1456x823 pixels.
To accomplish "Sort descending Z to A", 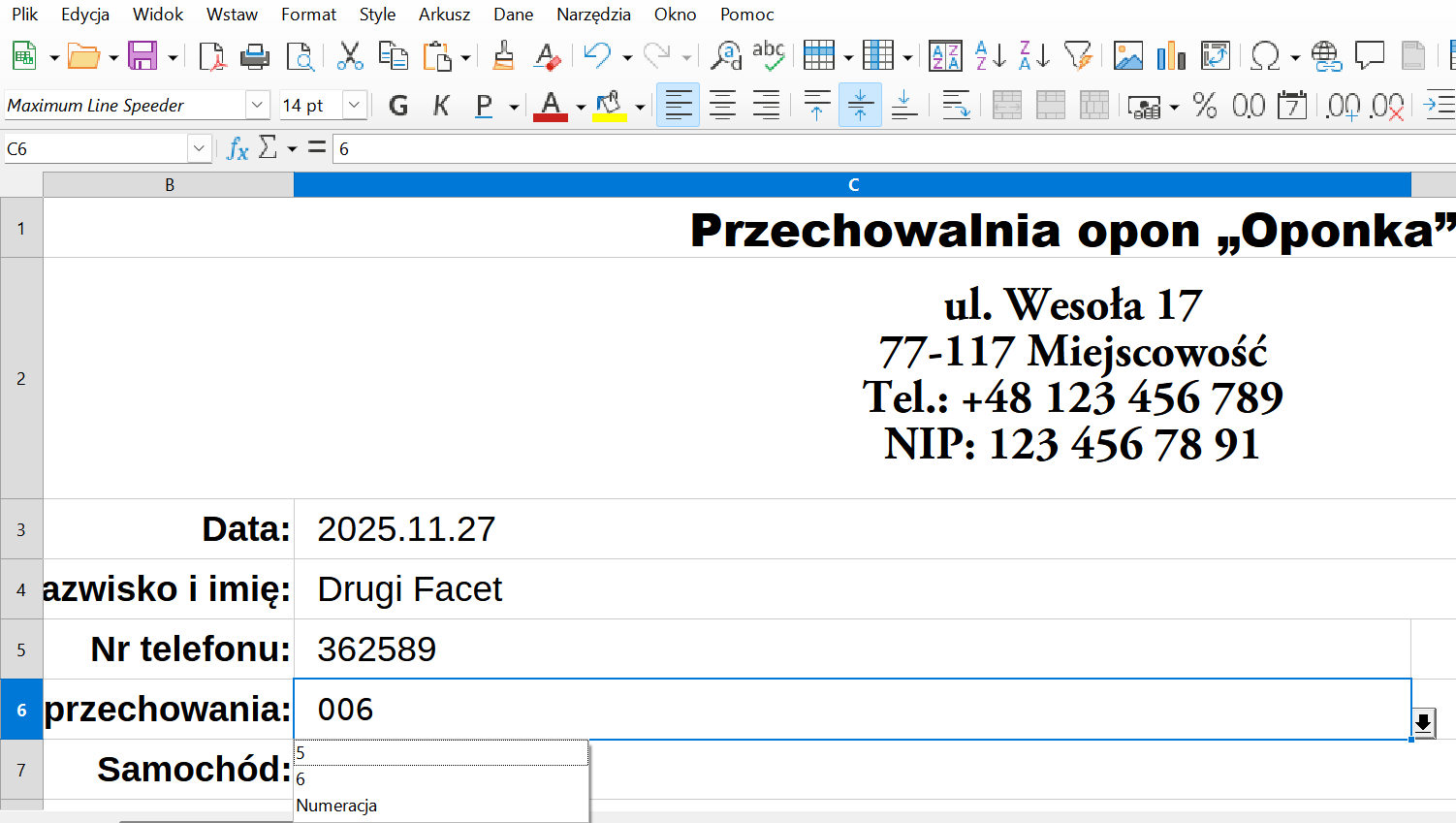I will 1034,56.
